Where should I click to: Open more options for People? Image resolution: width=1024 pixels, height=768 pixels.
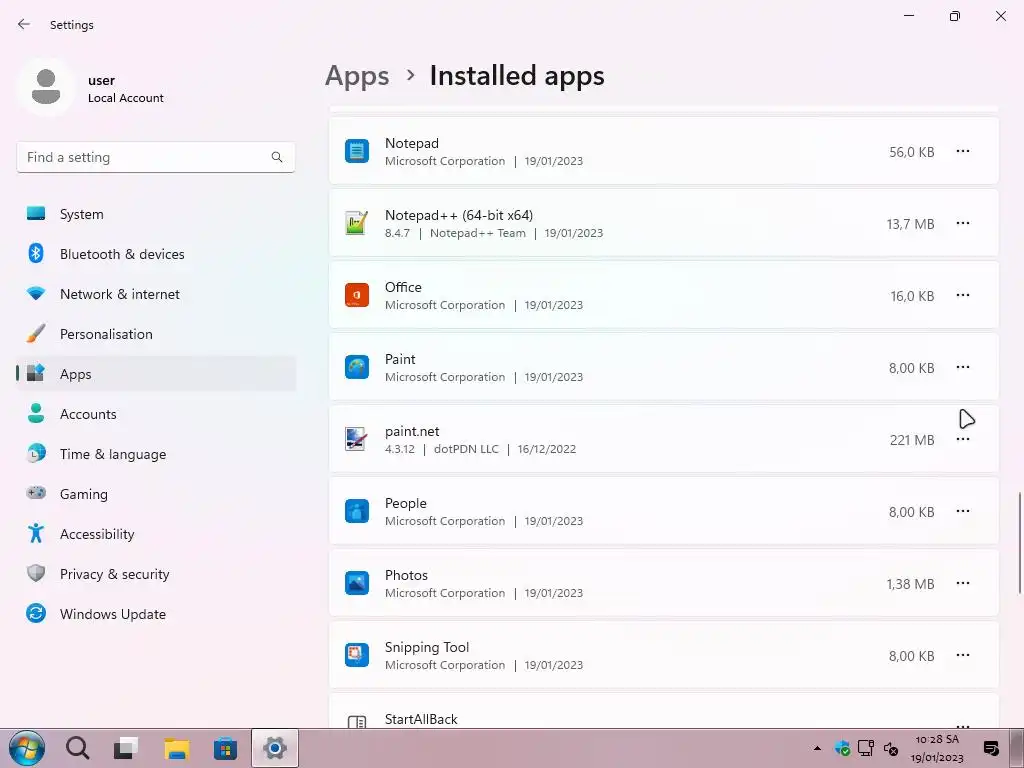[963, 511]
